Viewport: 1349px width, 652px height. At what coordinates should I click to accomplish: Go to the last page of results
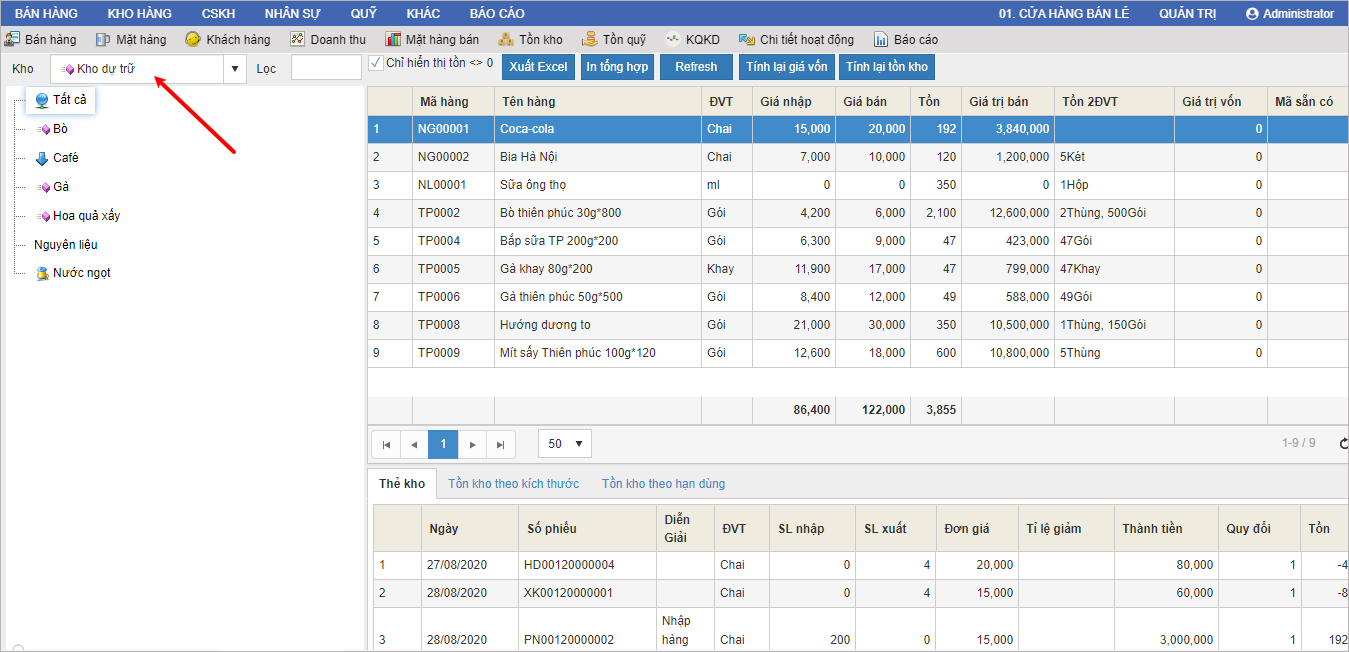coord(501,444)
